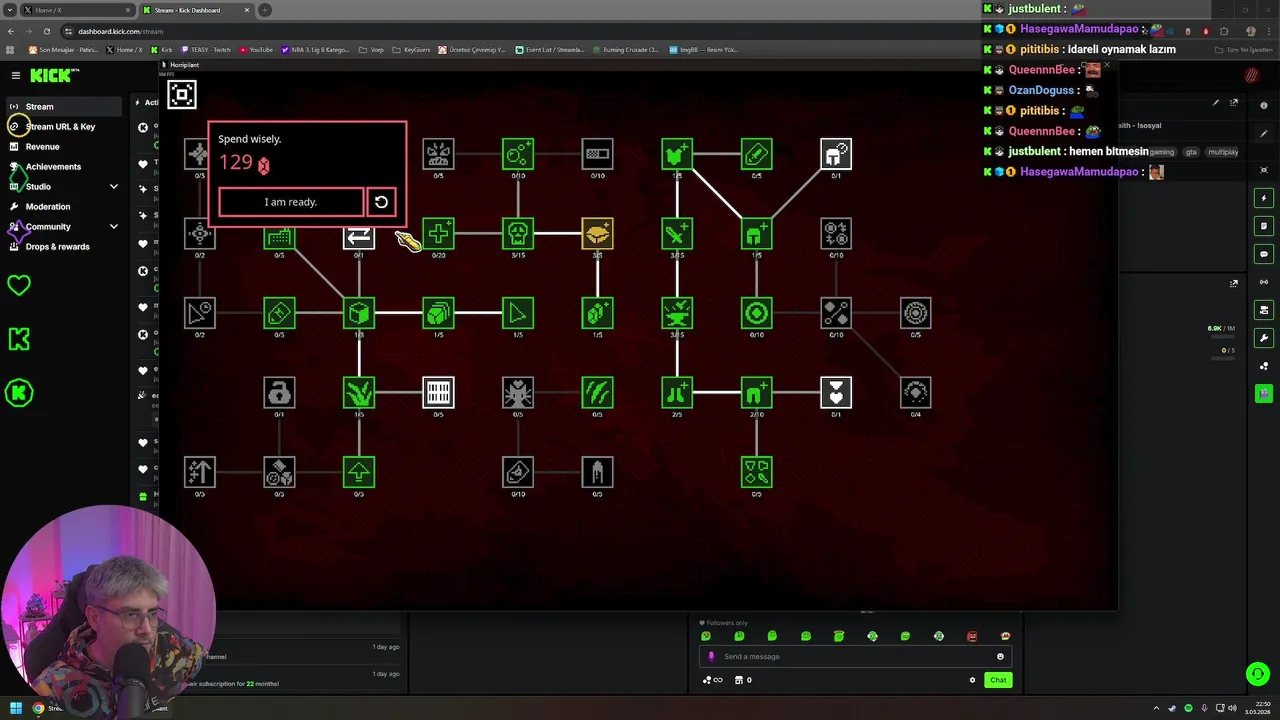Click the white helmet question-mark node
Image resolution: width=1280 pixels, height=720 pixels.
[836, 154]
